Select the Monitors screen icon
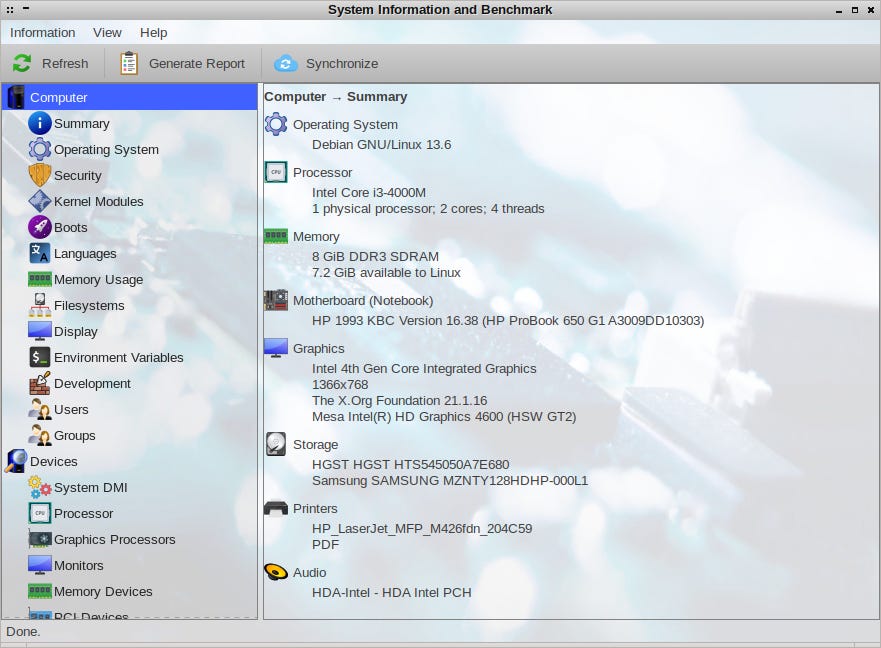The width and height of the screenshot is (881, 648). point(40,565)
